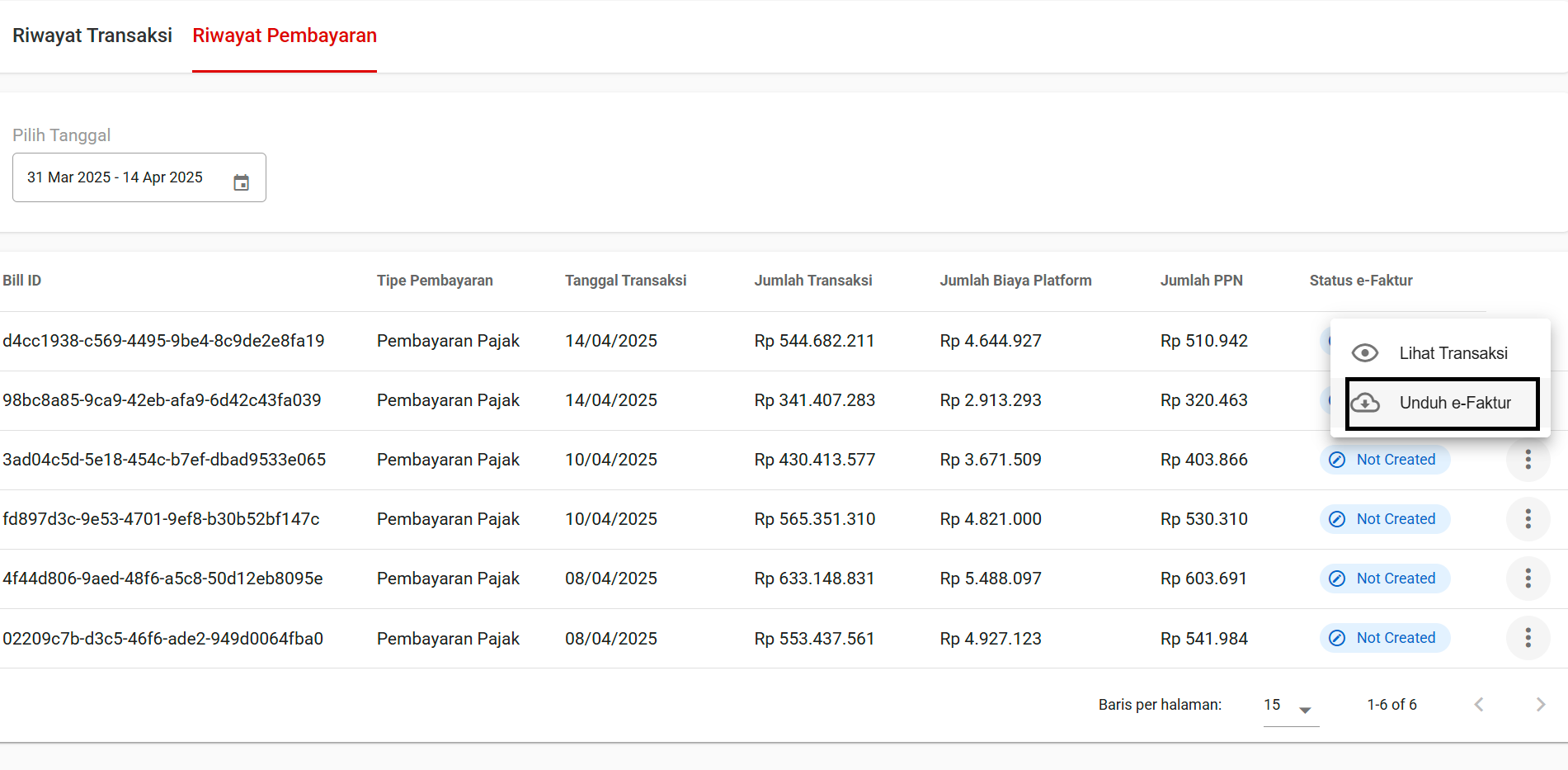Go to next page of payment table
This screenshot has width=1568, height=770.
(x=1540, y=704)
